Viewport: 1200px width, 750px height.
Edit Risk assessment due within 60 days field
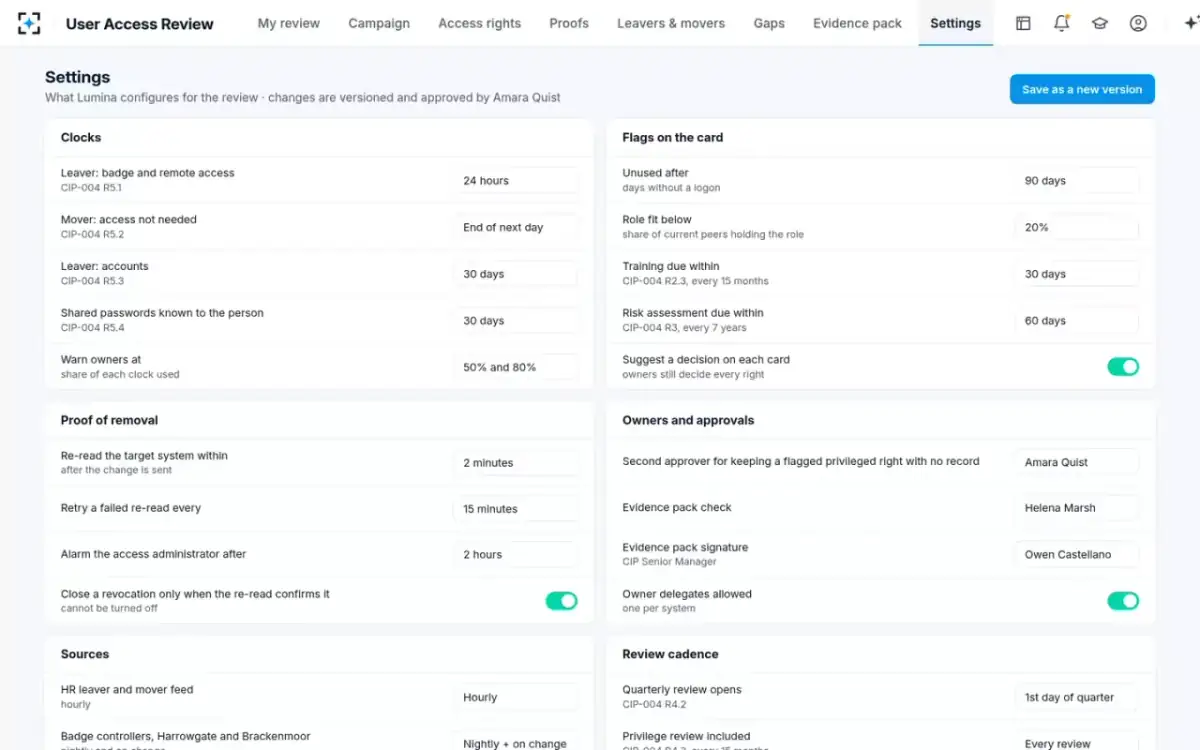[1077, 321]
